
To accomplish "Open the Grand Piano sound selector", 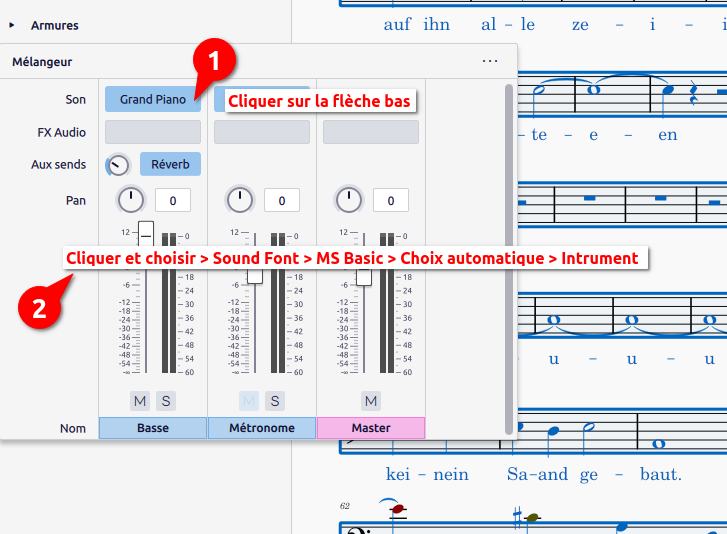I will [x=152, y=99].
